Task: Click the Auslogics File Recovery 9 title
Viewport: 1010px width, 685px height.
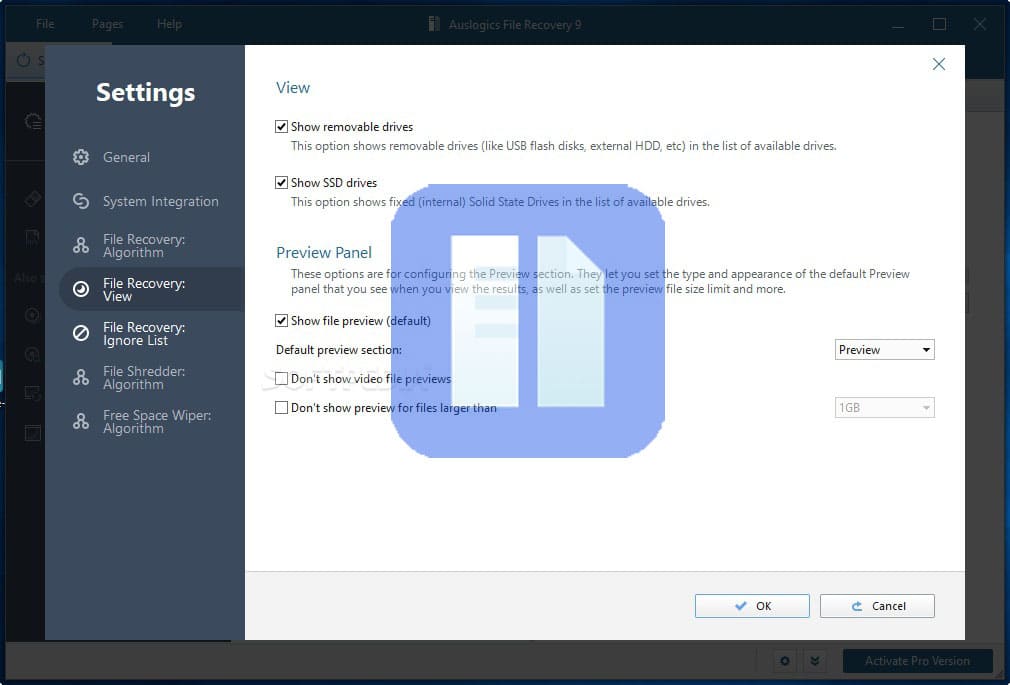Action: pos(515,24)
